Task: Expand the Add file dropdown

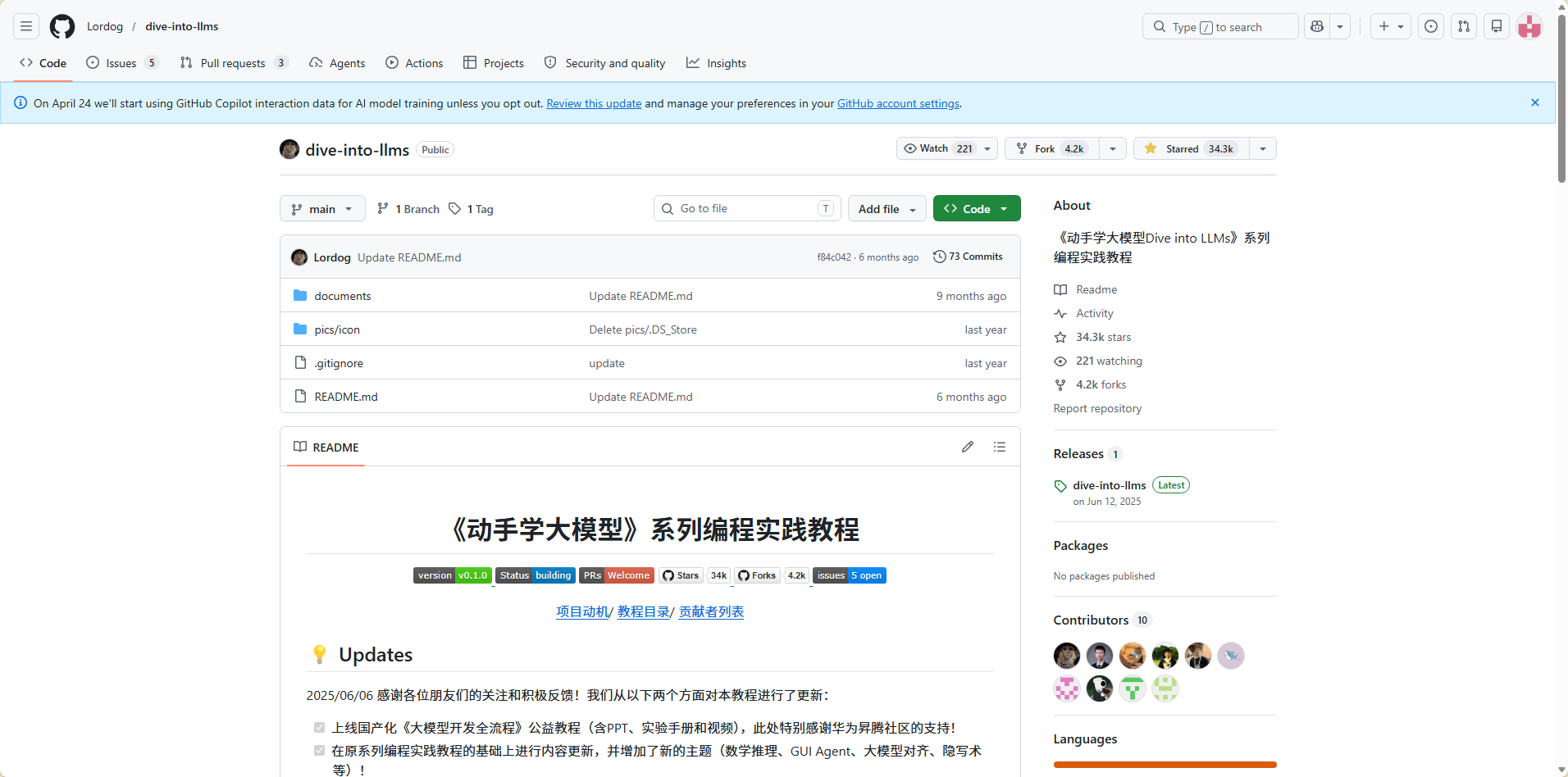Action: pyautogui.click(x=887, y=209)
